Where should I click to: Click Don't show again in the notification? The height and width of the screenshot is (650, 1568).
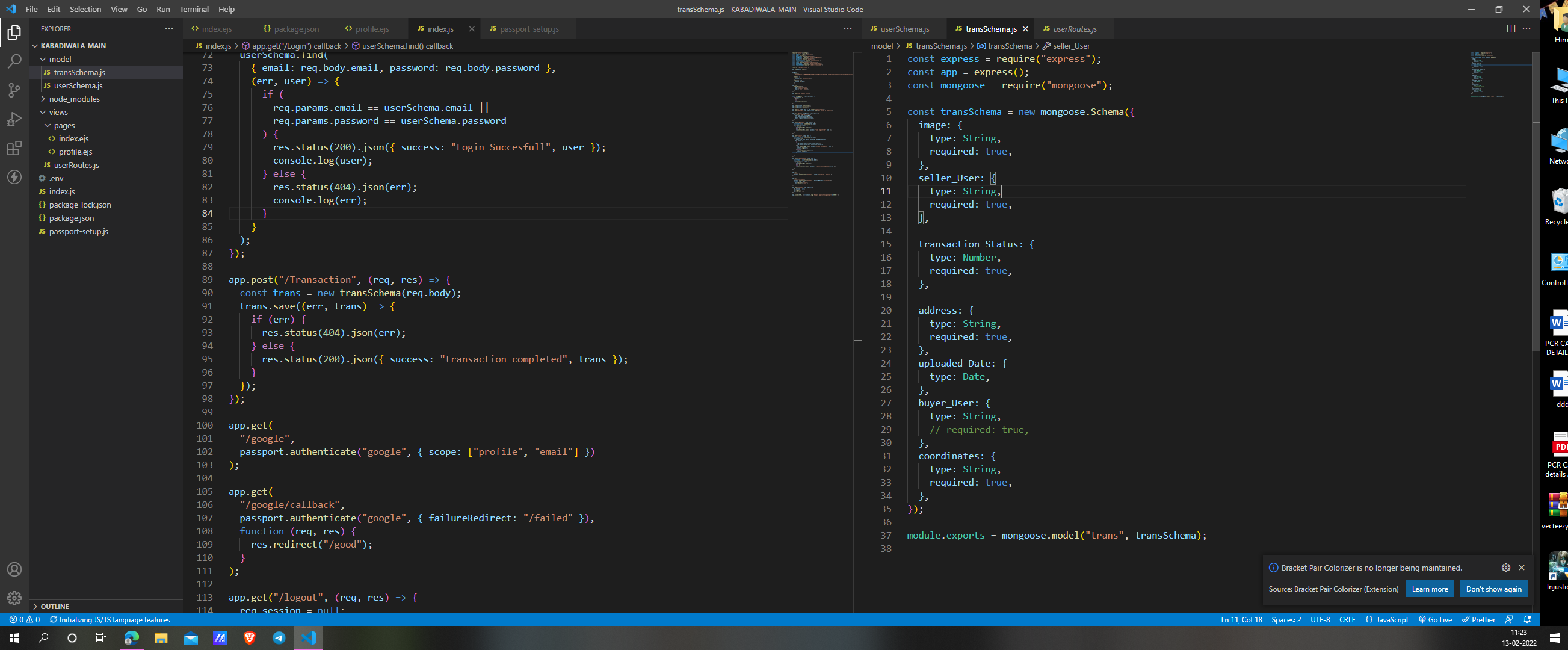(x=1494, y=589)
